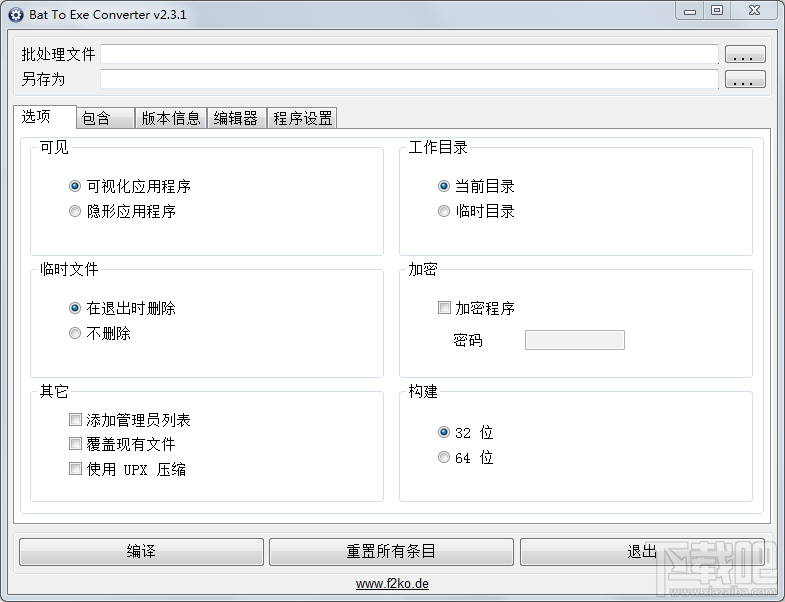785x602 pixels.
Task: Minimize the converter window
Action: pos(690,11)
